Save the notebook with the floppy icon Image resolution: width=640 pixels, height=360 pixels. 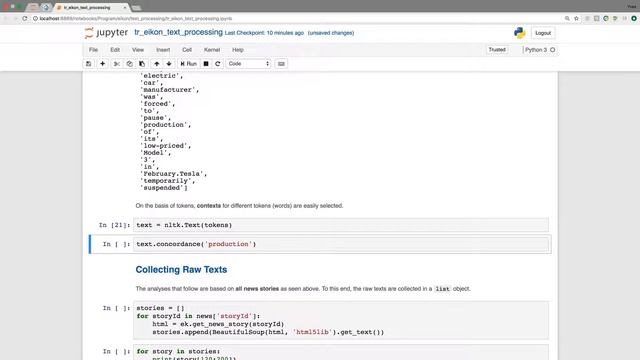89,64
